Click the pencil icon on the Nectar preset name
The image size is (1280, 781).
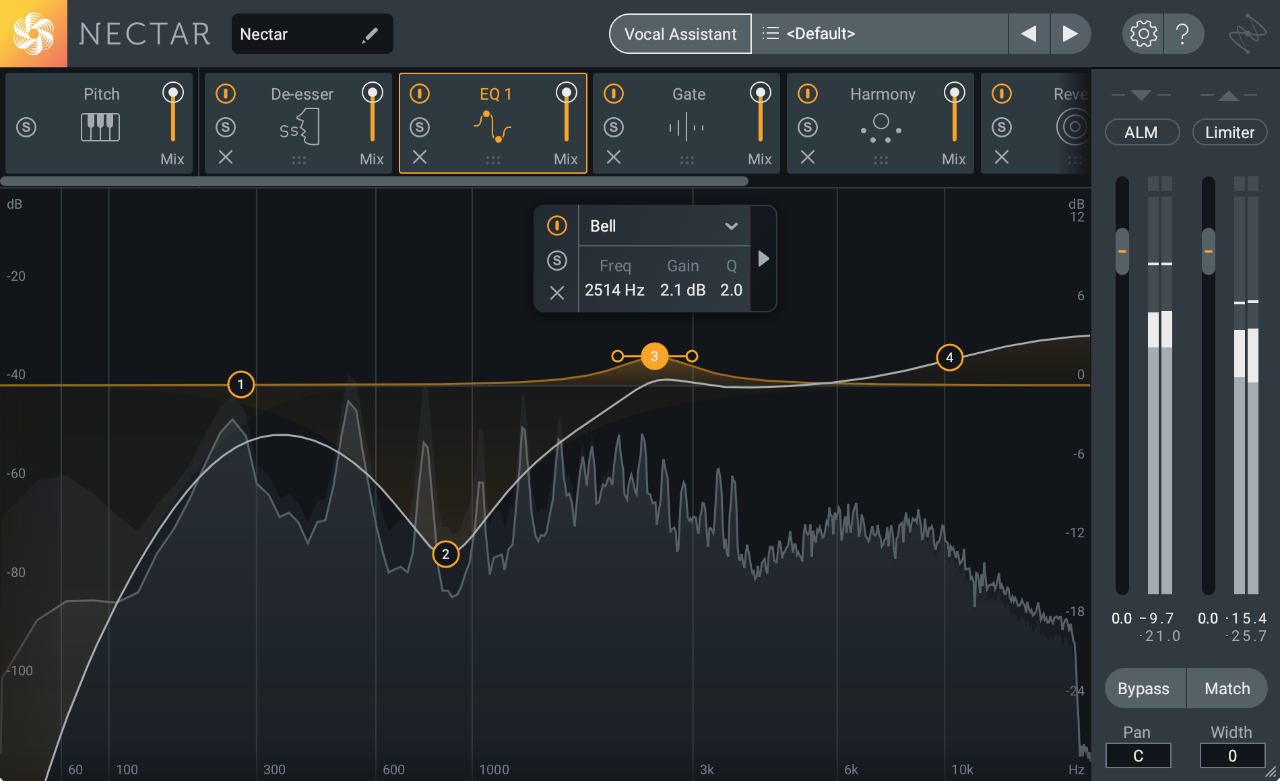click(370, 33)
